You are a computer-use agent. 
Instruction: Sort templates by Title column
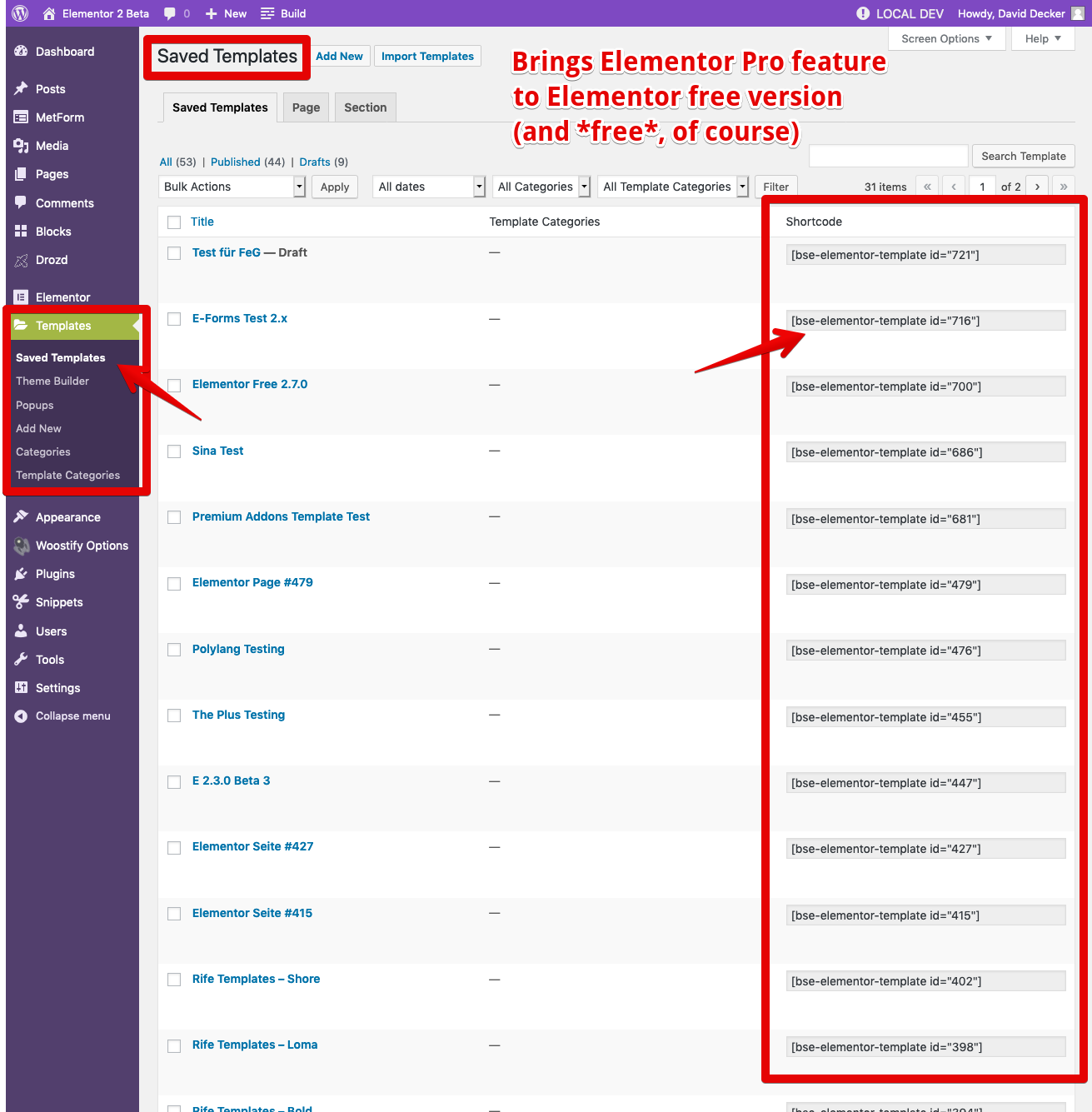click(x=202, y=222)
